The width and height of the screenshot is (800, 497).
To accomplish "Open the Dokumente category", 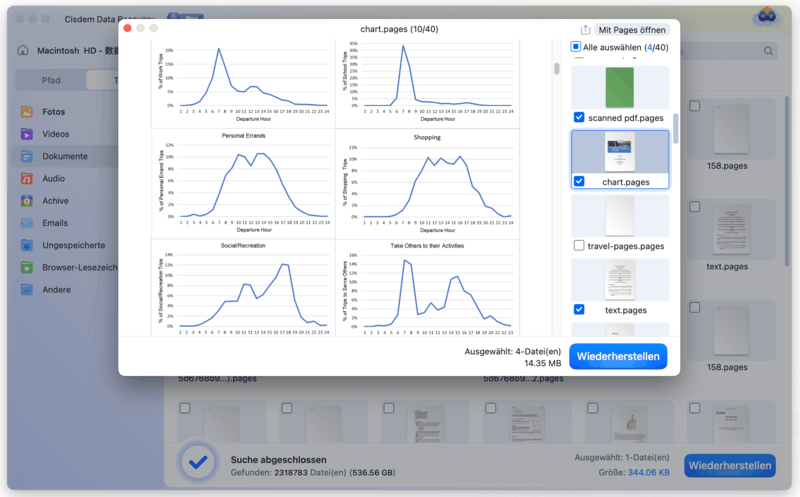I will (x=65, y=156).
